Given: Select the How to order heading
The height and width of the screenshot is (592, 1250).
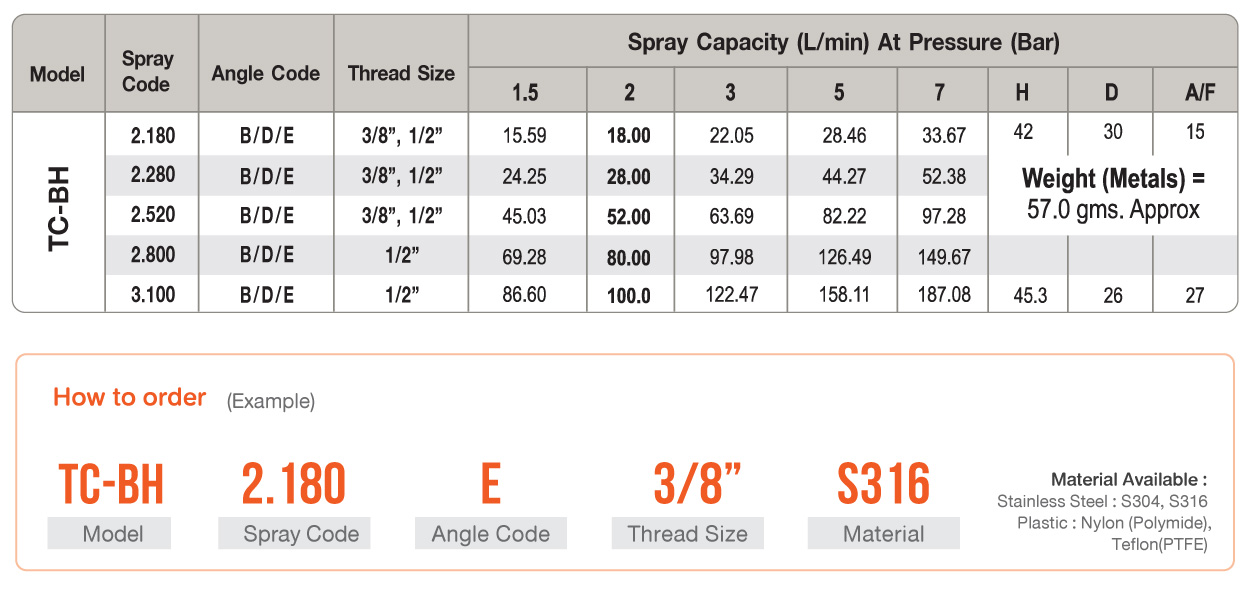Looking at the screenshot, I should pos(129,397).
